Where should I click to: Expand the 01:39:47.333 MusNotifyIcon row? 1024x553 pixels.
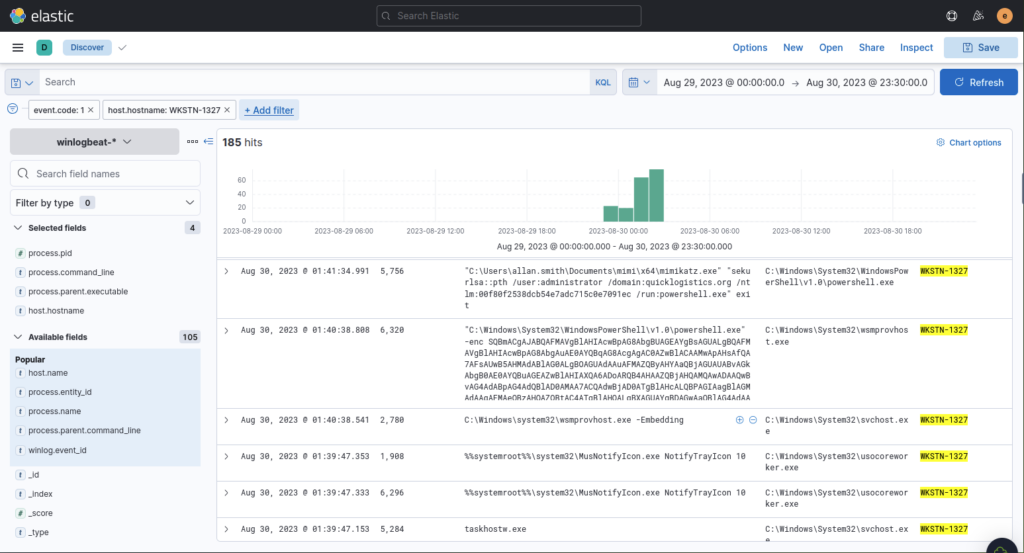coord(227,493)
